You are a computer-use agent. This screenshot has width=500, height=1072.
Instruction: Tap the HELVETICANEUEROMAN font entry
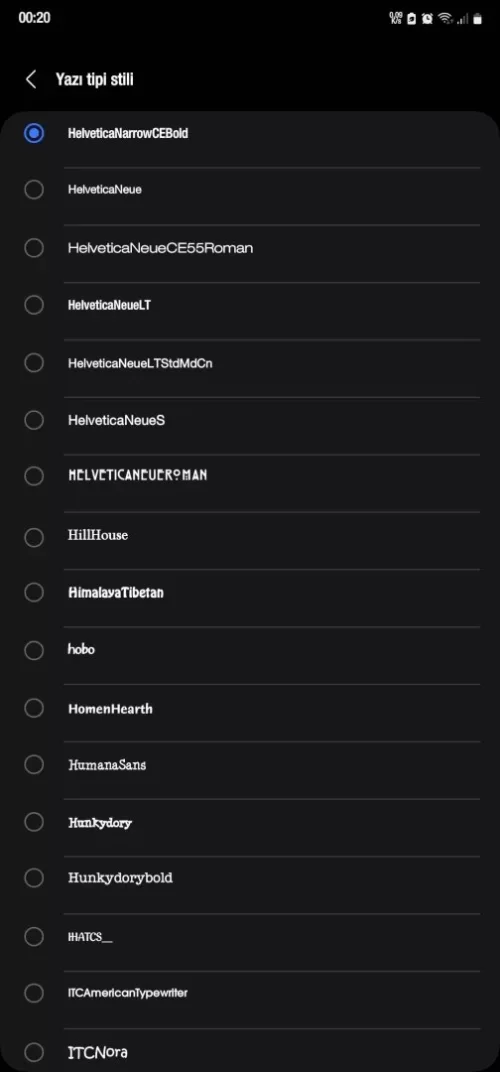tap(137, 474)
